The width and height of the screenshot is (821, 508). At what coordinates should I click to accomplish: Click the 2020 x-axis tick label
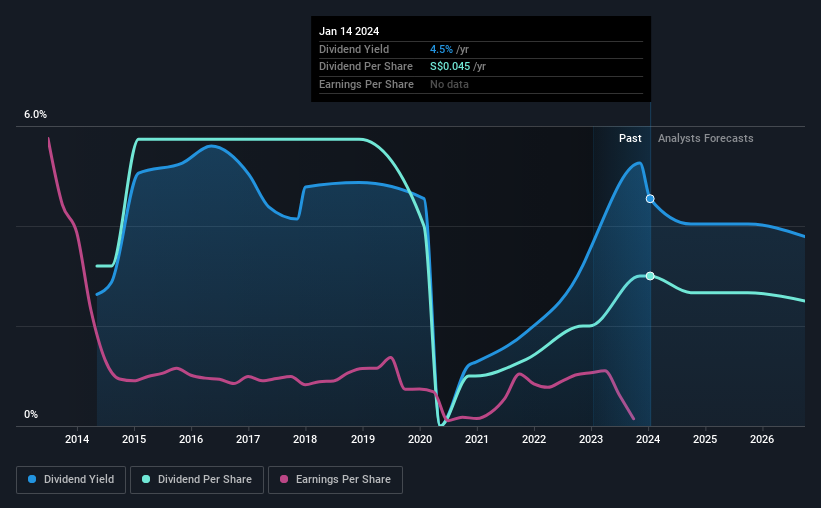(x=420, y=439)
